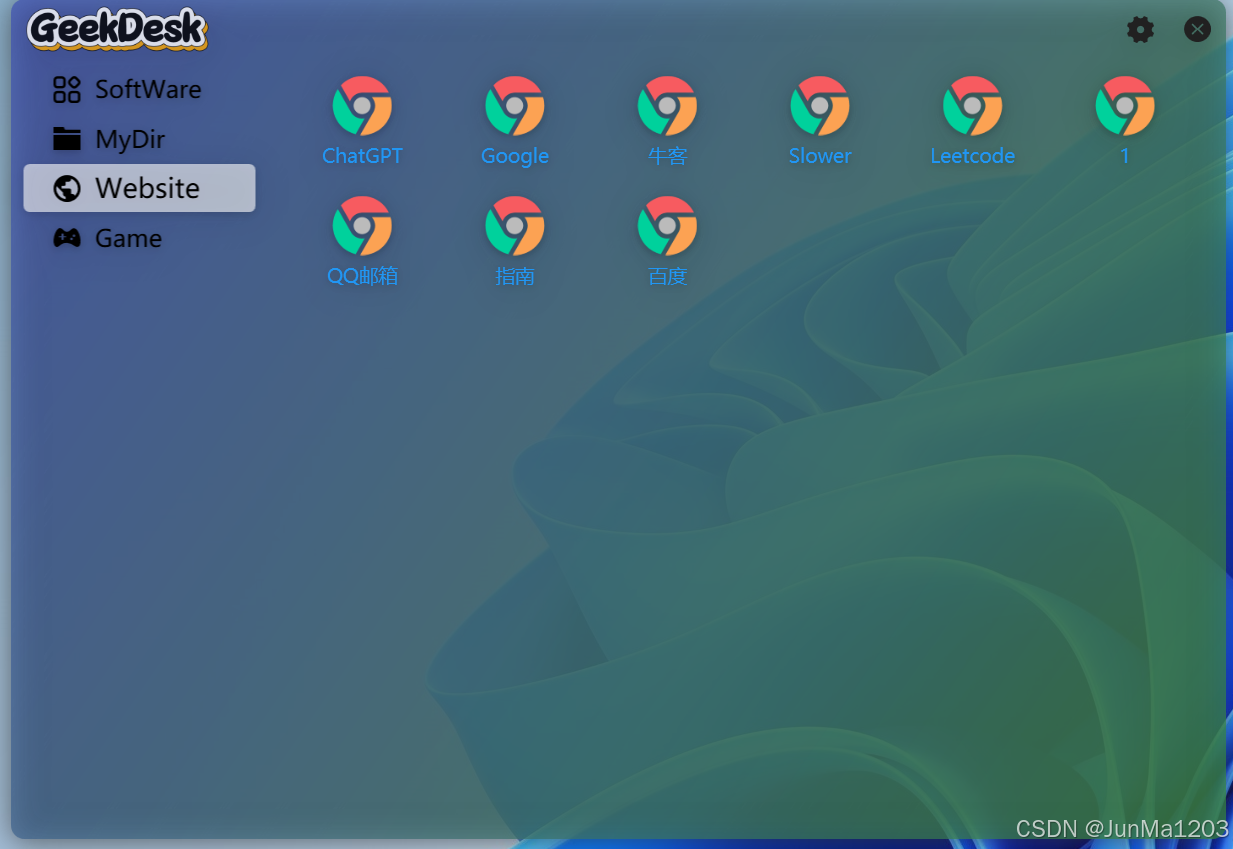The height and width of the screenshot is (849, 1233).
Task: Click the Slower text label
Action: pyautogui.click(x=820, y=156)
